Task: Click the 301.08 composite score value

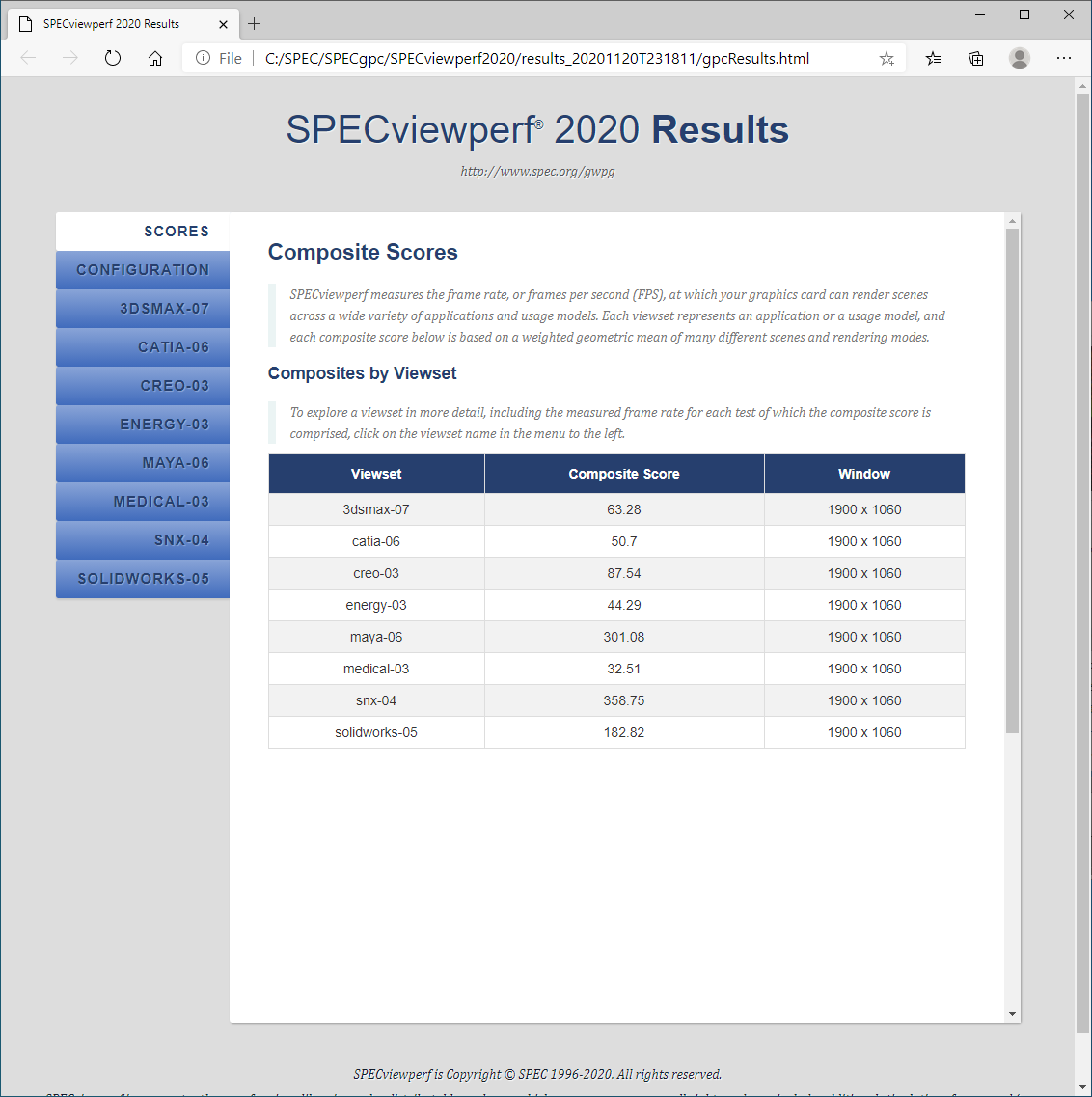Action: pyautogui.click(x=624, y=637)
